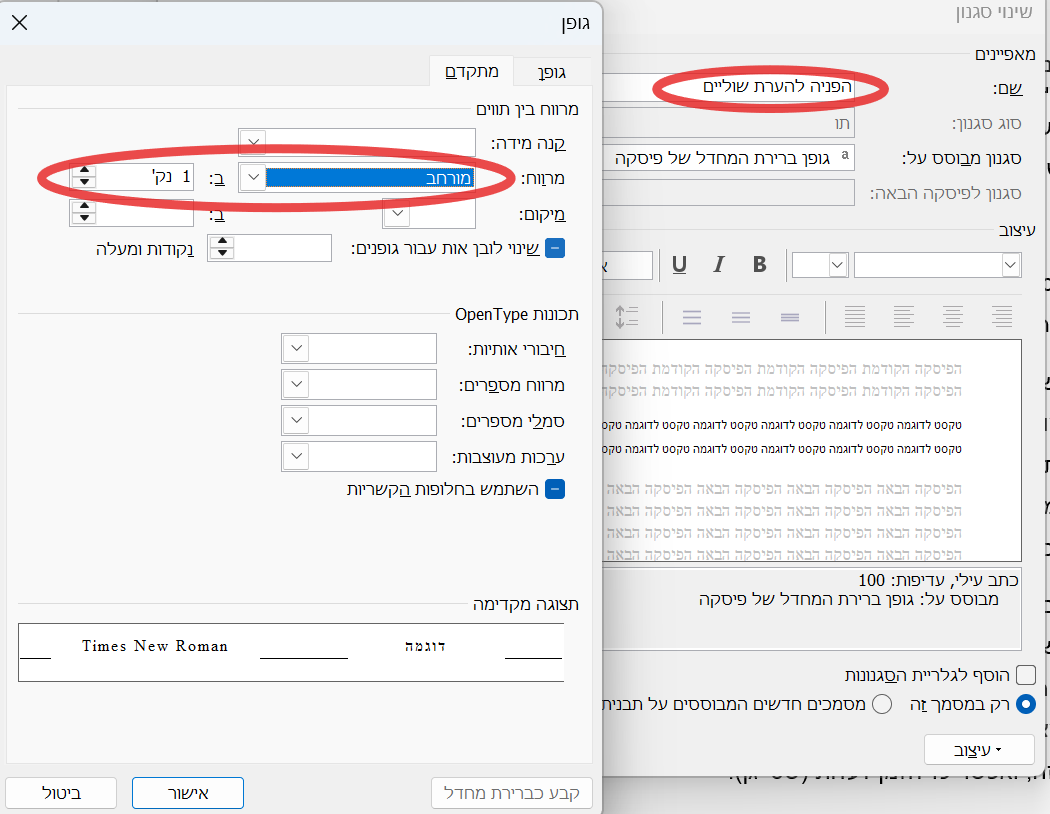This screenshot has width=1050, height=814.
Task: Open the מרווח spacing dropdown
Action: [254, 178]
